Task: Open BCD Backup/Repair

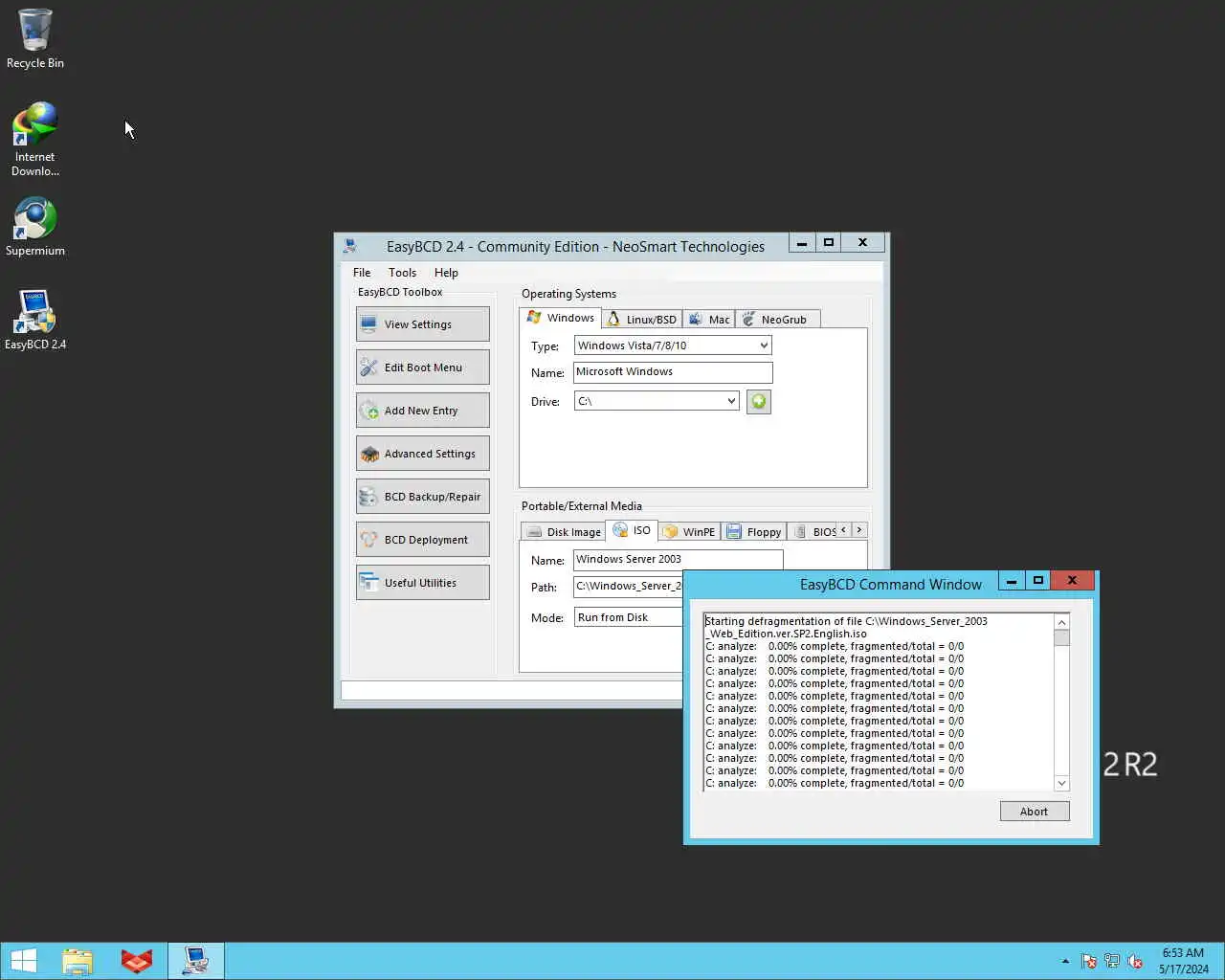Action: pyautogui.click(x=423, y=497)
